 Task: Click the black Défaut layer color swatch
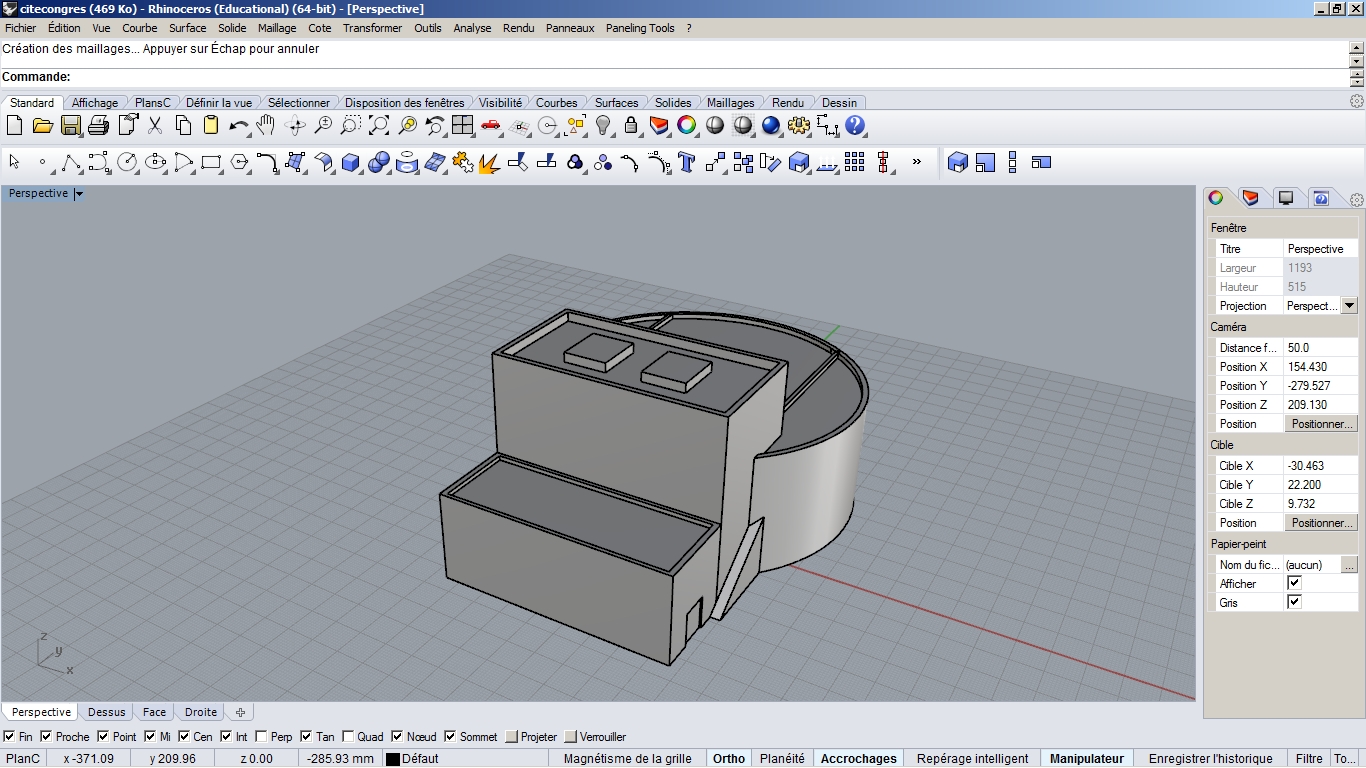393,759
